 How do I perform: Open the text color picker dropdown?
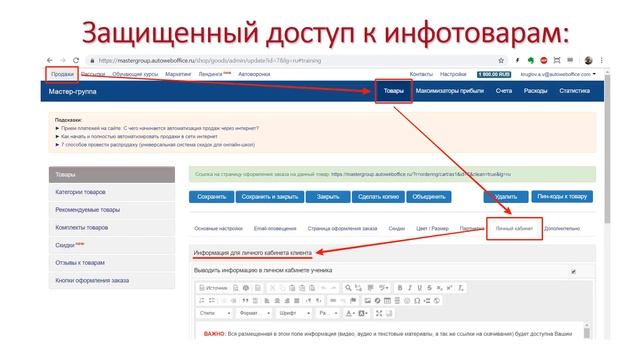pos(350,313)
